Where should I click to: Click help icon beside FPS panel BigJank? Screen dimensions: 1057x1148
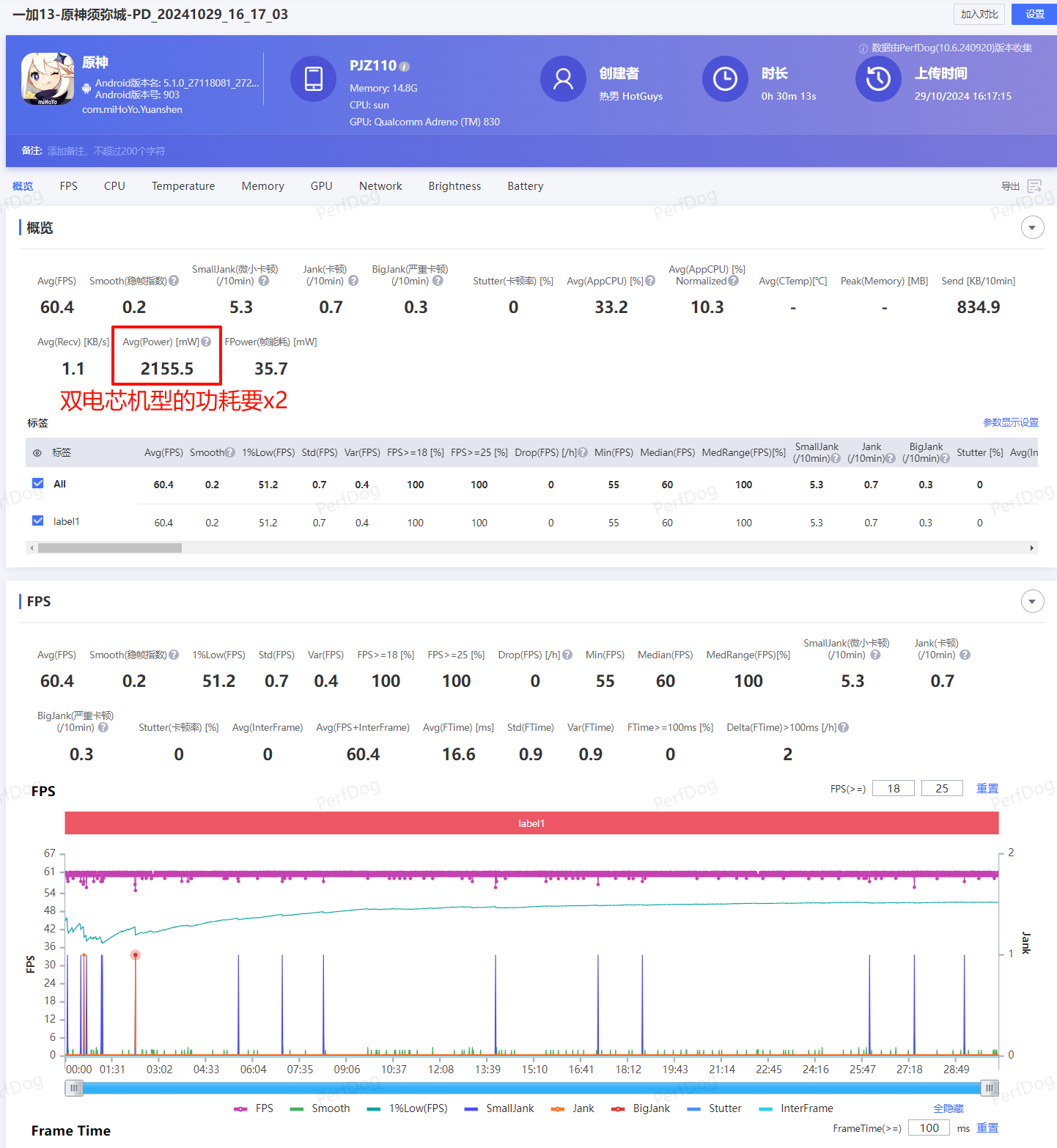coord(103,728)
